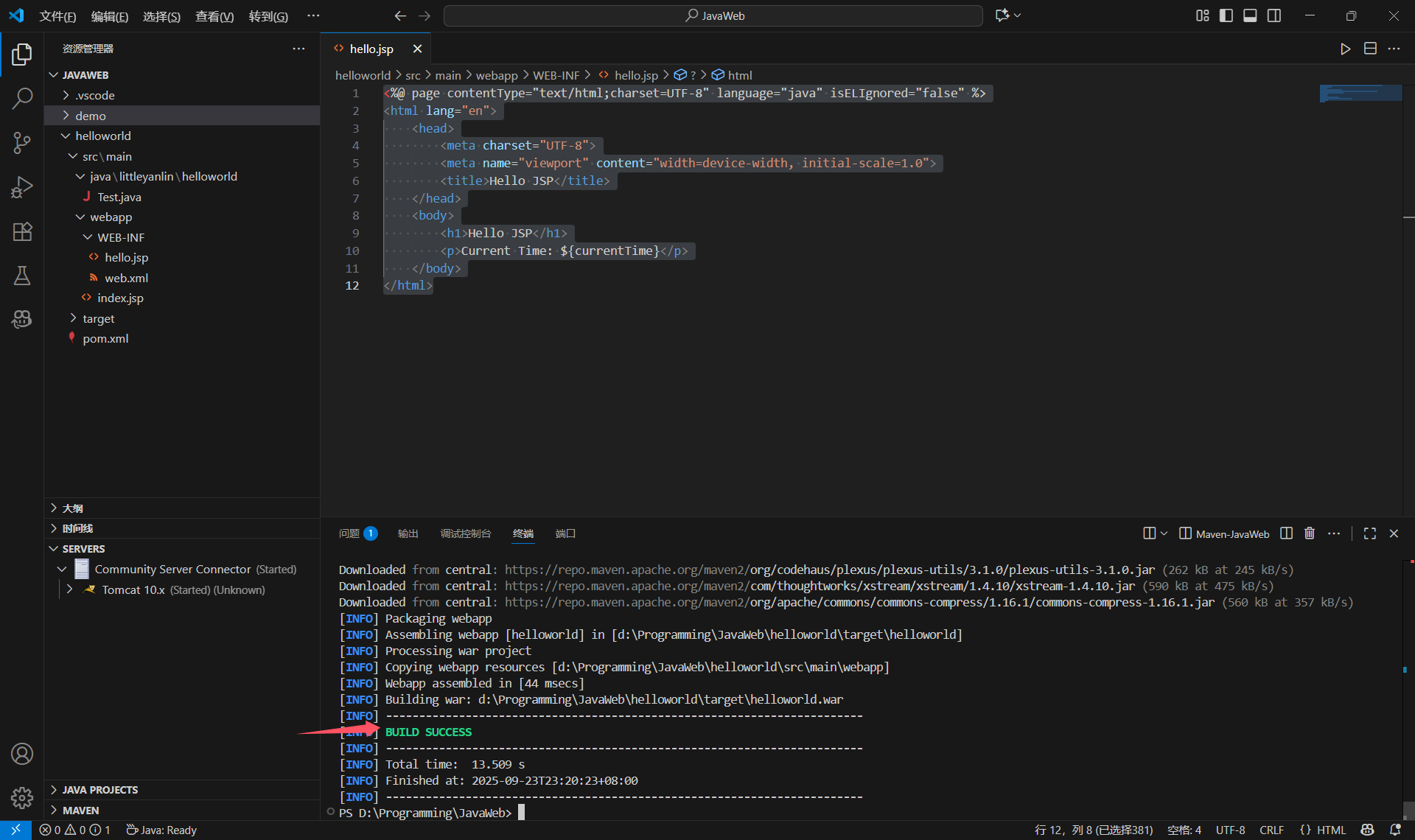Screen dimensions: 1415x840
Task: Kill terminal with the trash icon
Action: click(1310, 533)
